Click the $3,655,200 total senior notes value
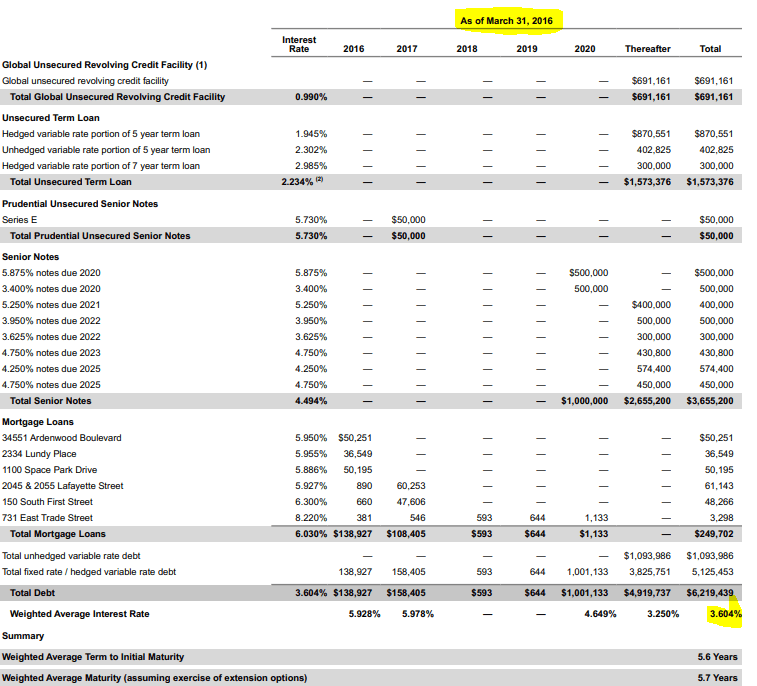The image size is (757, 686). 710,401
